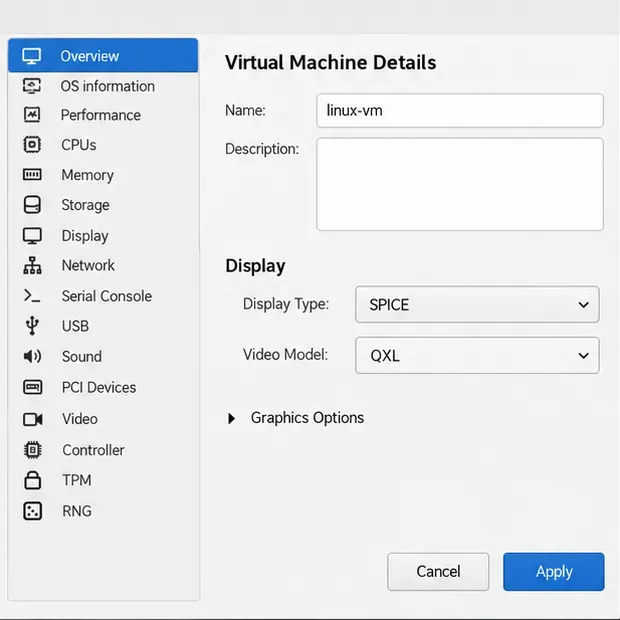The image size is (620, 620).
Task: Select the RNG label
Action: [77, 511]
